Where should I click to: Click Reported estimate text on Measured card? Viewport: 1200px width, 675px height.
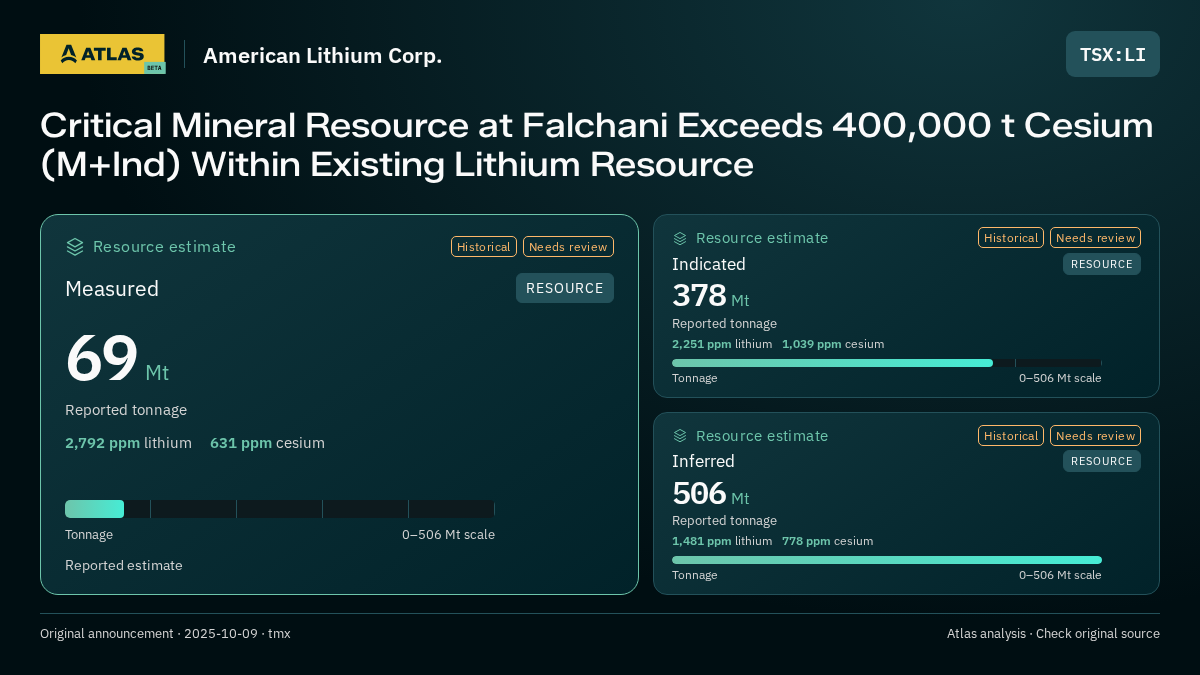point(124,565)
